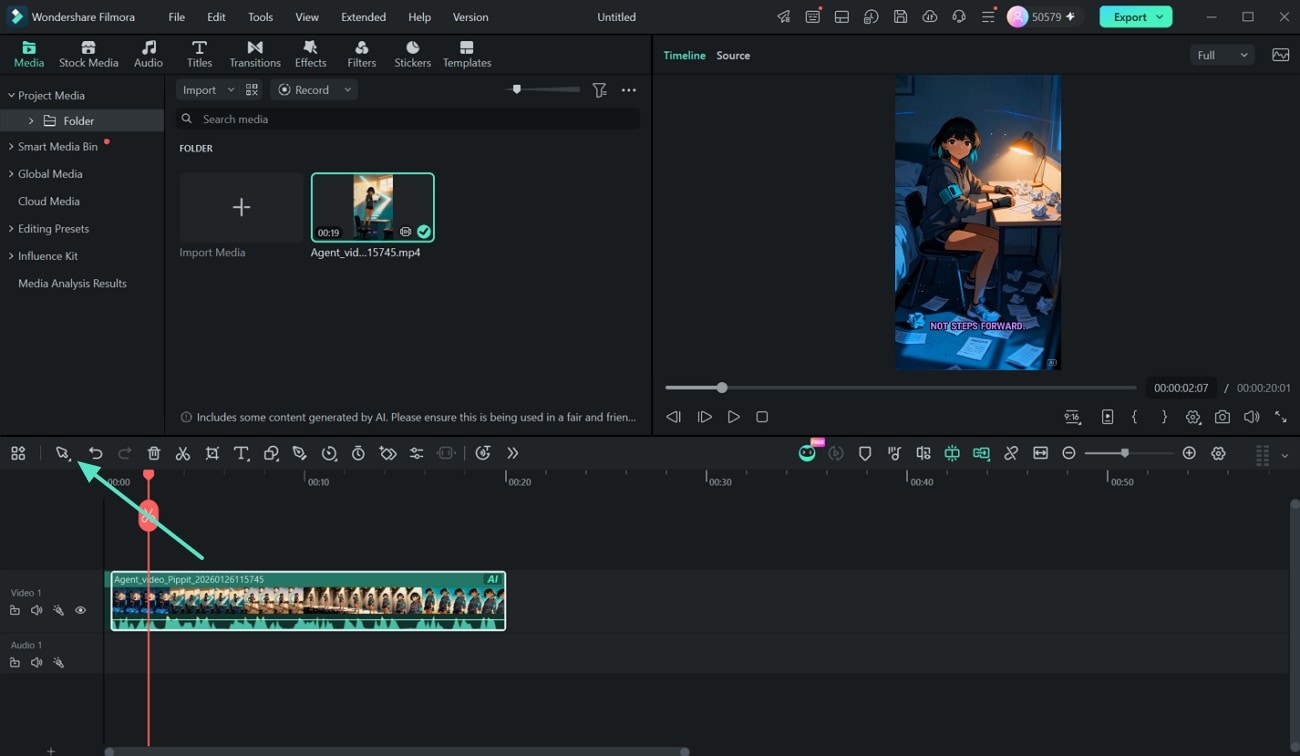Play the preview video
This screenshot has width=1300, height=756.
coord(734,417)
